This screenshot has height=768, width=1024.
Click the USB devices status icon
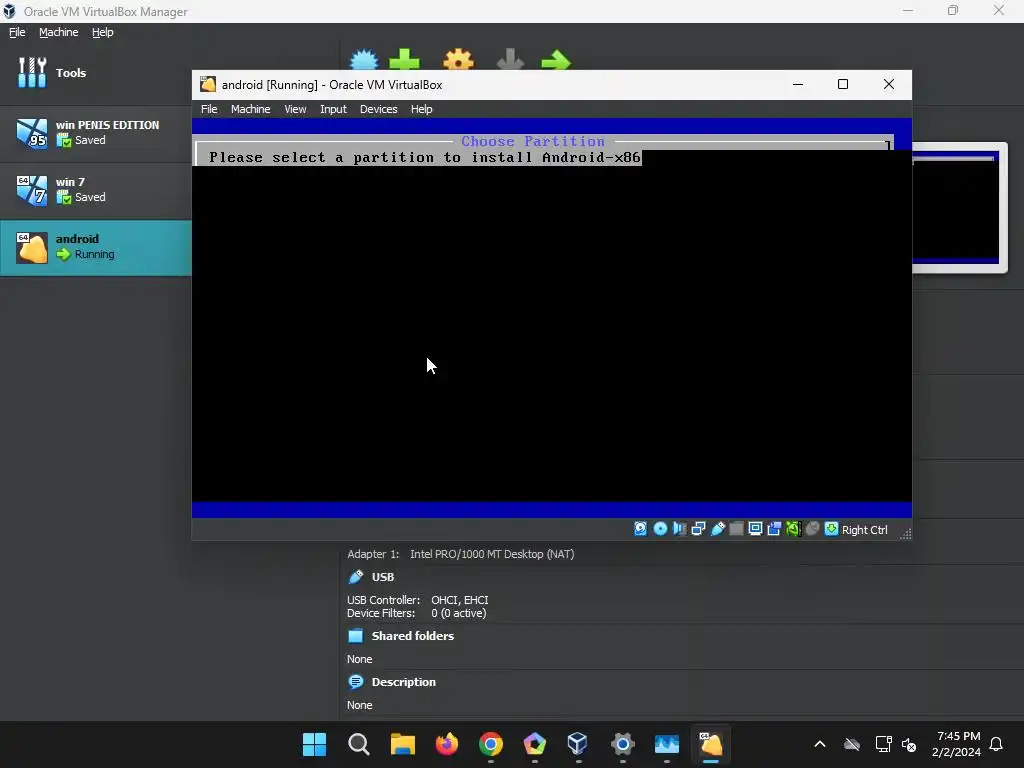tap(718, 529)
